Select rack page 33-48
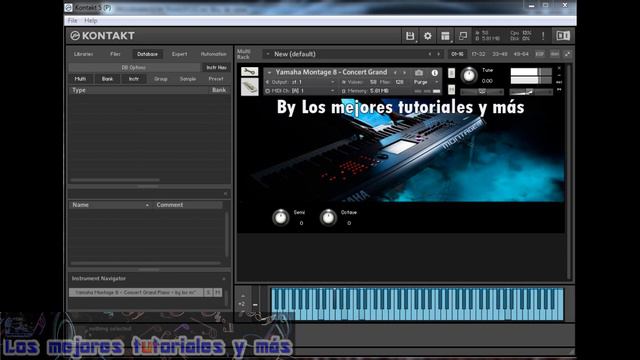The image size is (640, 360). tap(500, 54)
